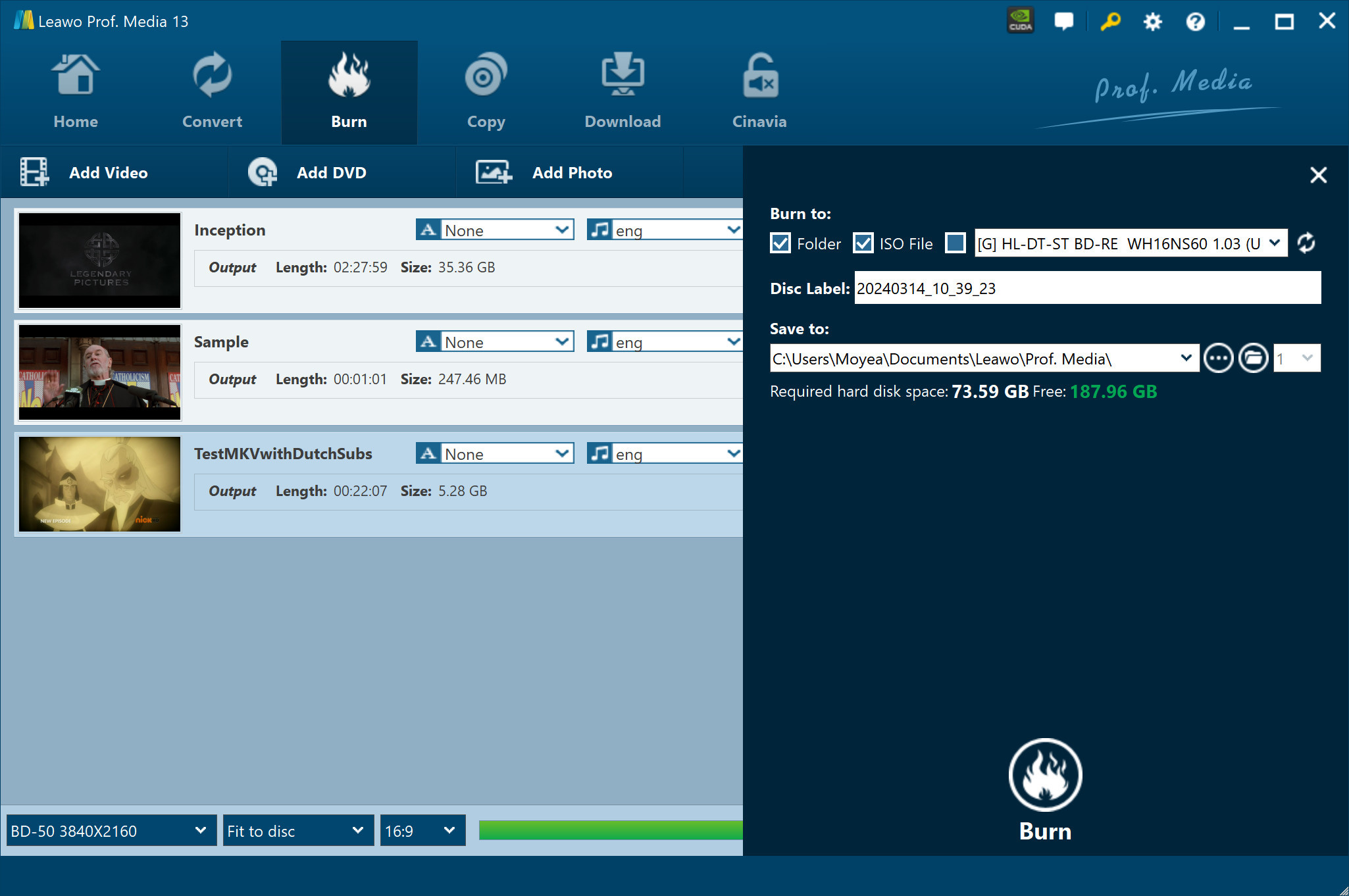Enable the disc drive checkbox
Viewport: 1349px width, 896px height.
pyautogui.click(x=955, y=243)
